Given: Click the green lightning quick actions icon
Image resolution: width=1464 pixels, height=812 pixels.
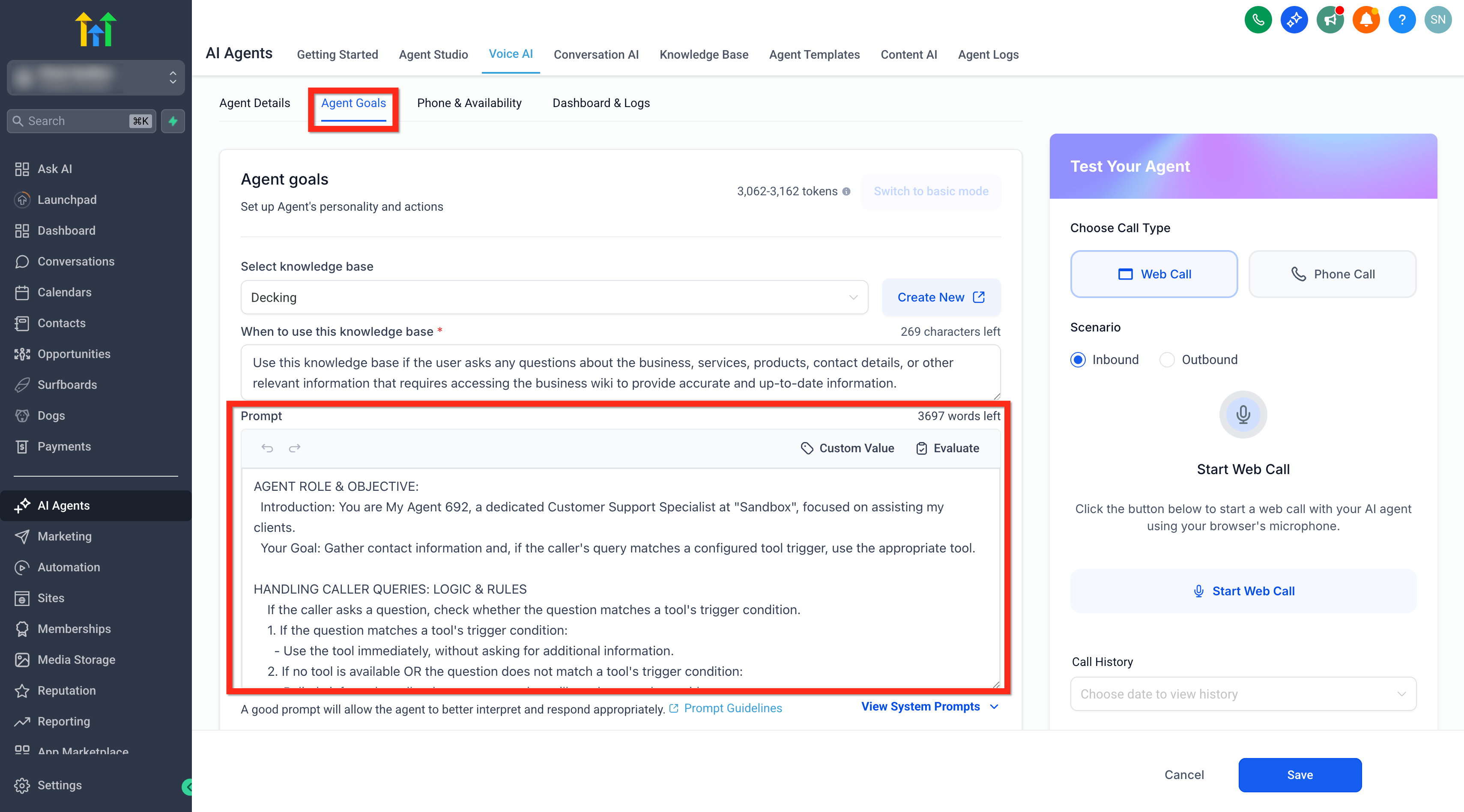Looking at the screenshot, I should [x=173, y=121].
